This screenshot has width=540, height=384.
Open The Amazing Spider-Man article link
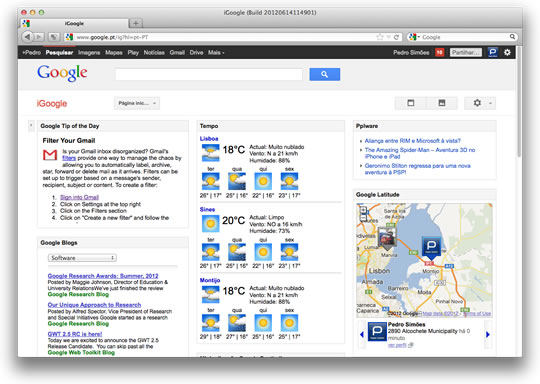pyautogui.click(x=420, y=153)
